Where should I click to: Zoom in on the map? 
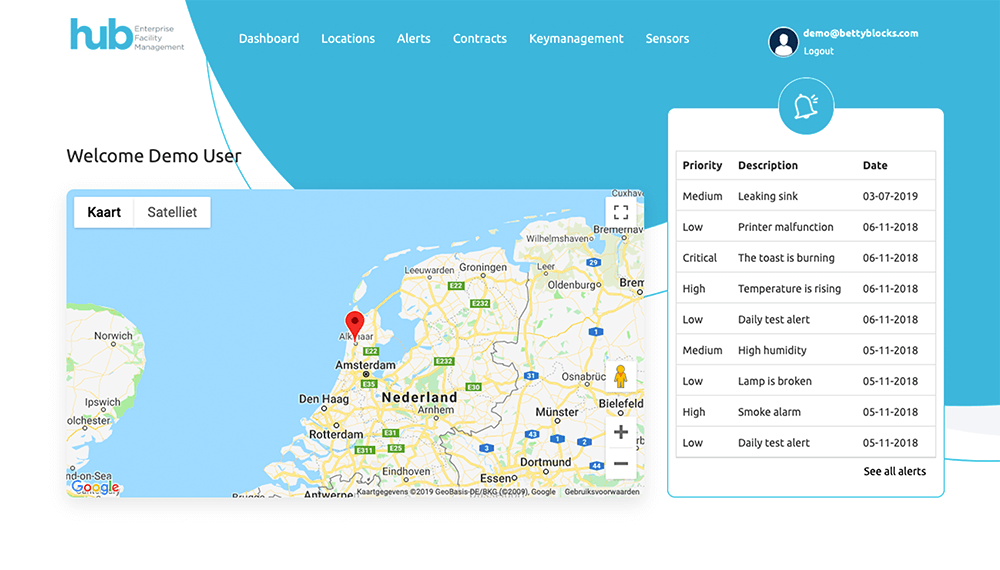click(621, 432)
